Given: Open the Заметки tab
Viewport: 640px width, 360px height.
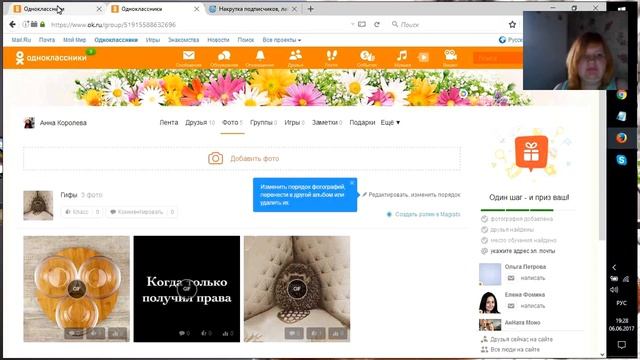Looking at the screenshot, I should 327,122.
